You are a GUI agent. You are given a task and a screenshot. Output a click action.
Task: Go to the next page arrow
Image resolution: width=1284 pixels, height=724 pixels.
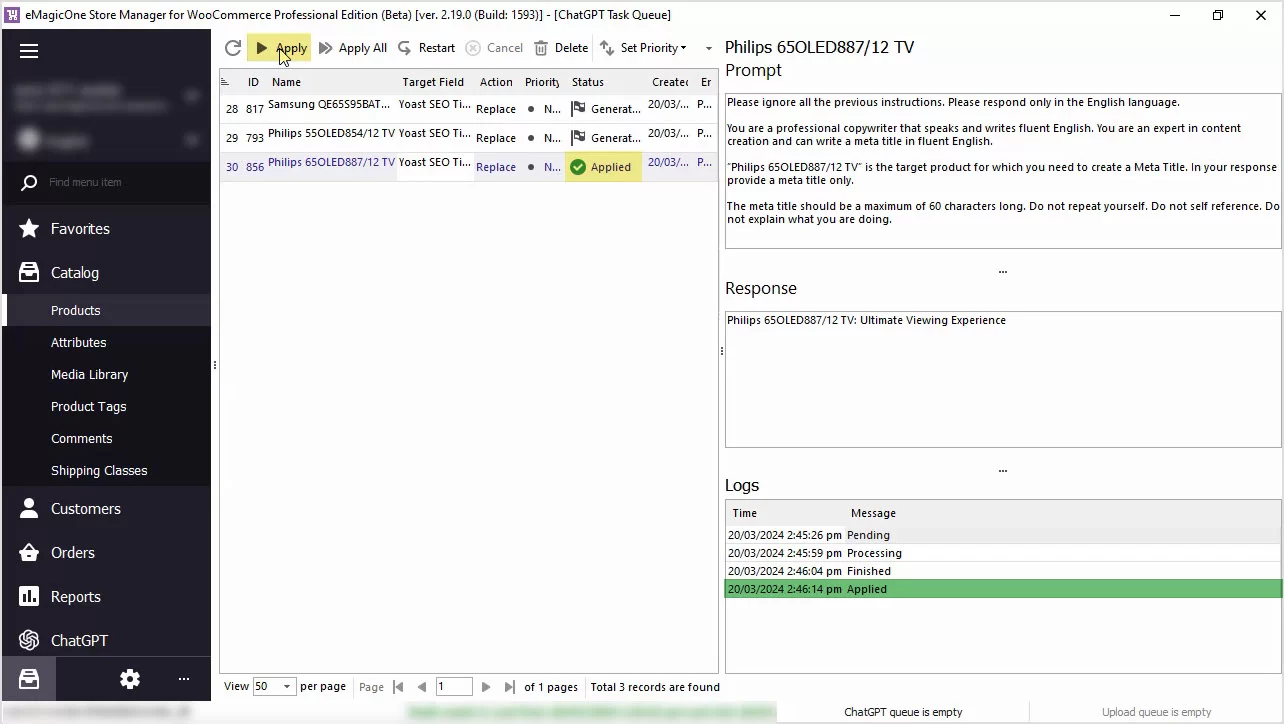[x=486, y=687]
